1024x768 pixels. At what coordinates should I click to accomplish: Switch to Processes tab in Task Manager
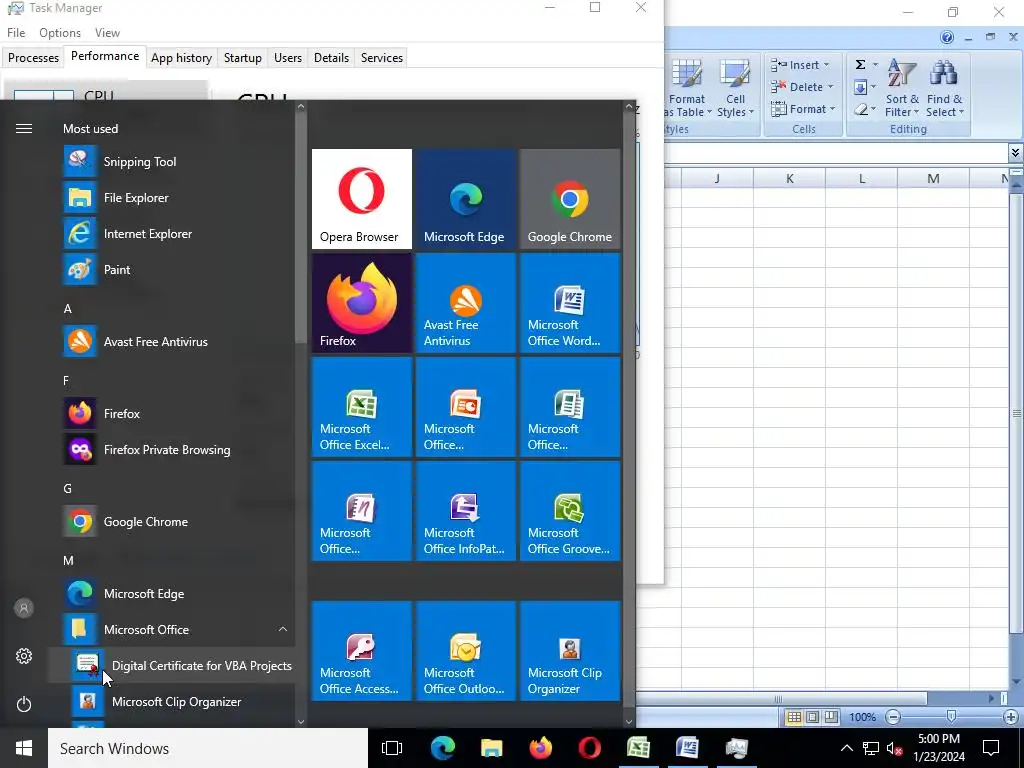pyautogui.click(x=33, y=57)
